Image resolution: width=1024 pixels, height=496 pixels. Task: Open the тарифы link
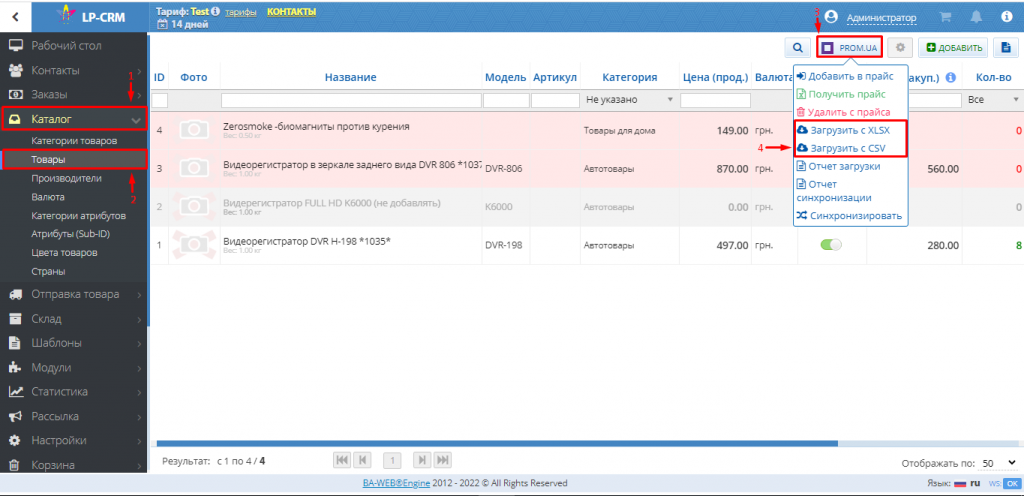click(x=241, y=12)
